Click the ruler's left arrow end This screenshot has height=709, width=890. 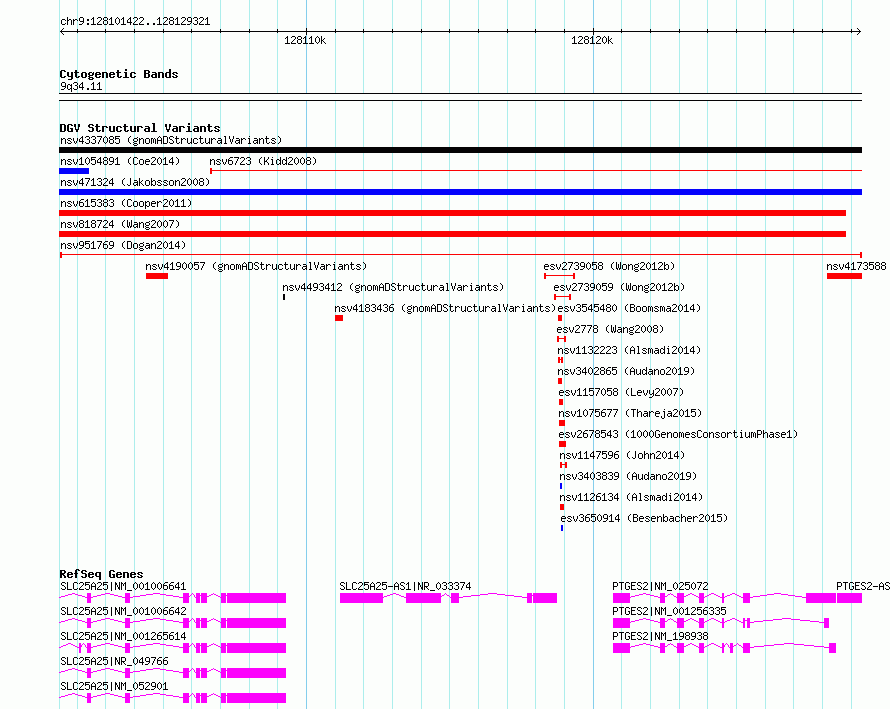click(62, 31)
